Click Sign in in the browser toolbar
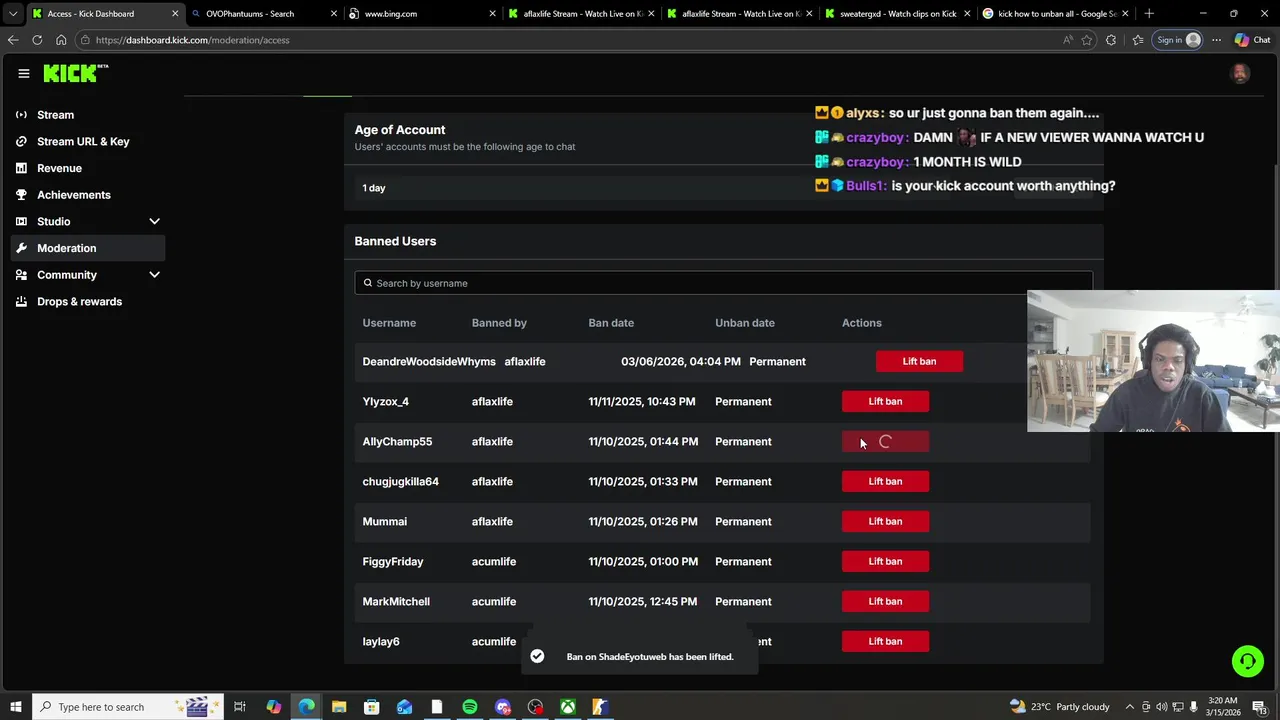 click(1178, 40)
